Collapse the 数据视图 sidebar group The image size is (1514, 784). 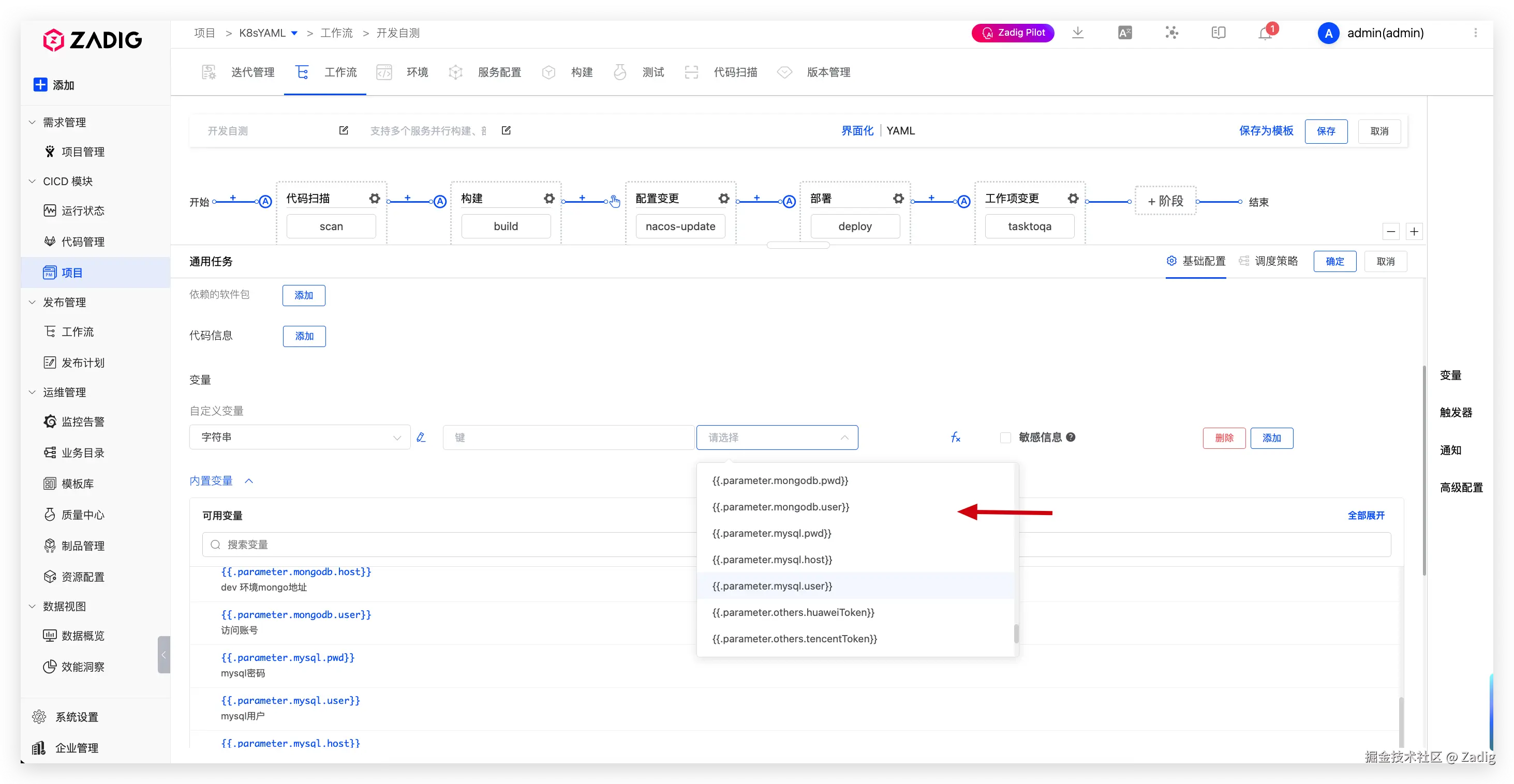click(x=32, y=606)
